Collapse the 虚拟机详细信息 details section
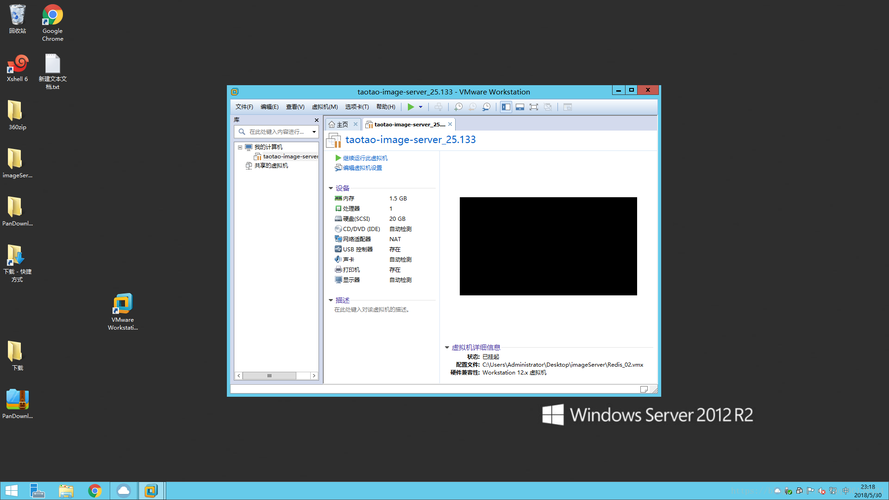 [x=447, y=348]
